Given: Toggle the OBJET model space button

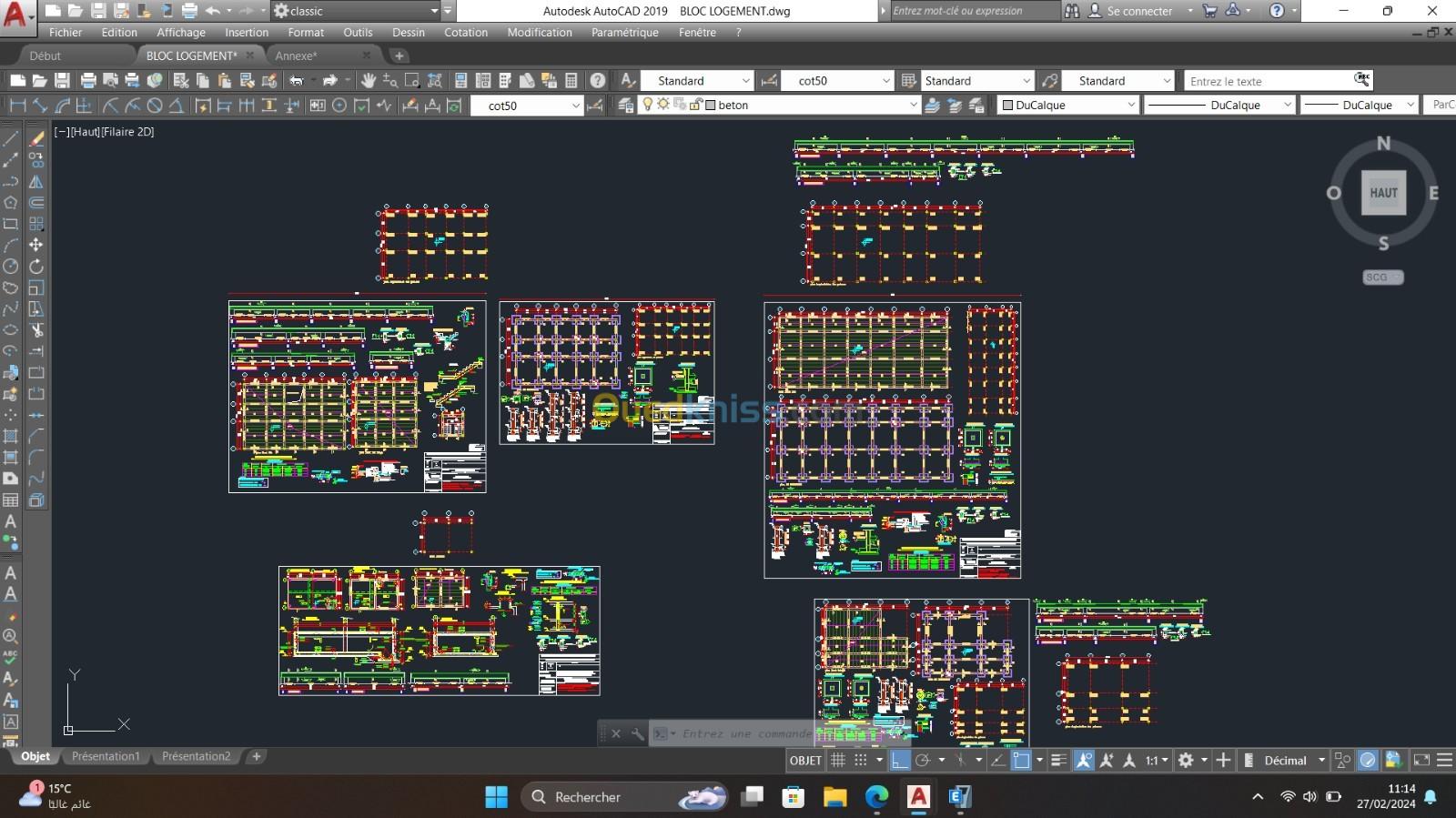Looking at the screenshot, I should (805, 760).
